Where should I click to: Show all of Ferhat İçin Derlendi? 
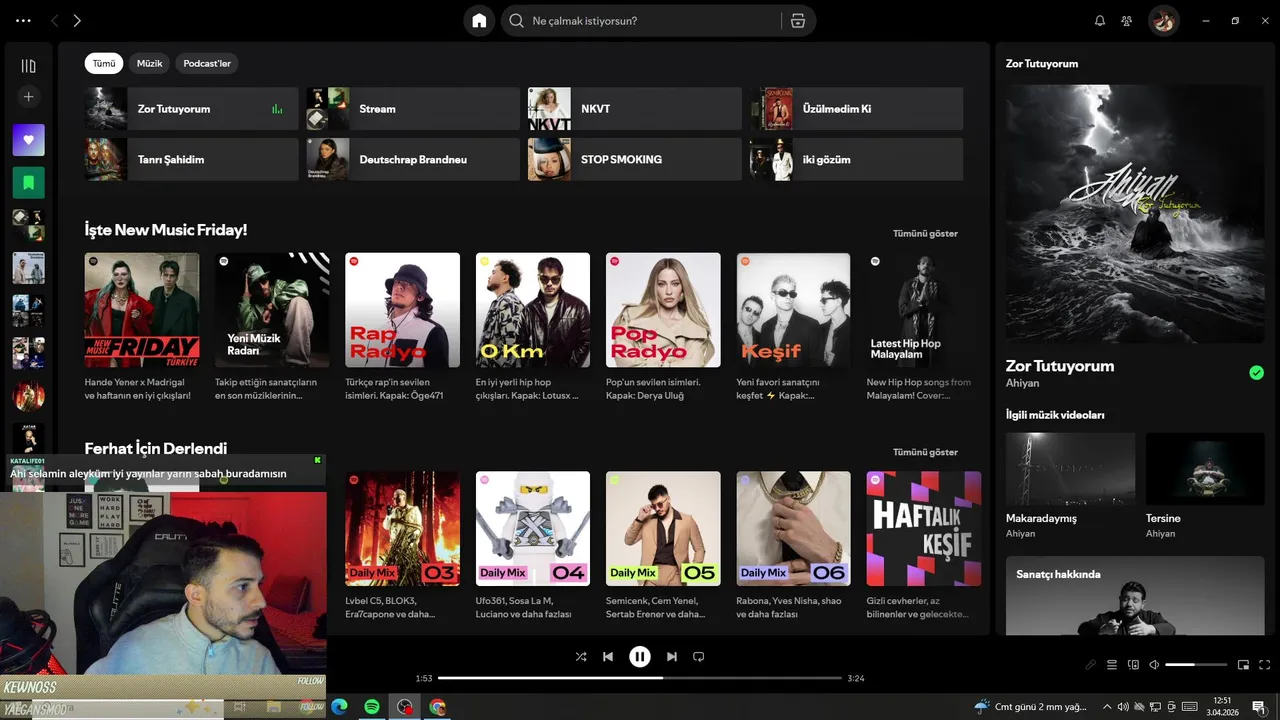pyautogui.click(x=925, y=452)
